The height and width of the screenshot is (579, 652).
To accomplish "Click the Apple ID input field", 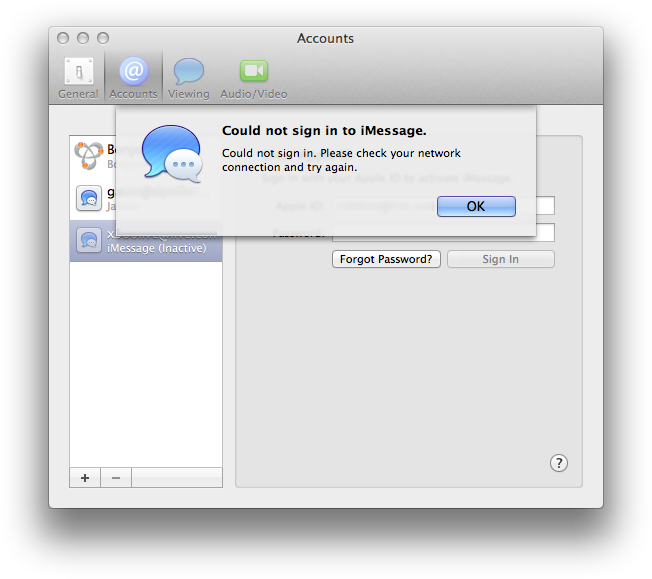I will point(443,206).
